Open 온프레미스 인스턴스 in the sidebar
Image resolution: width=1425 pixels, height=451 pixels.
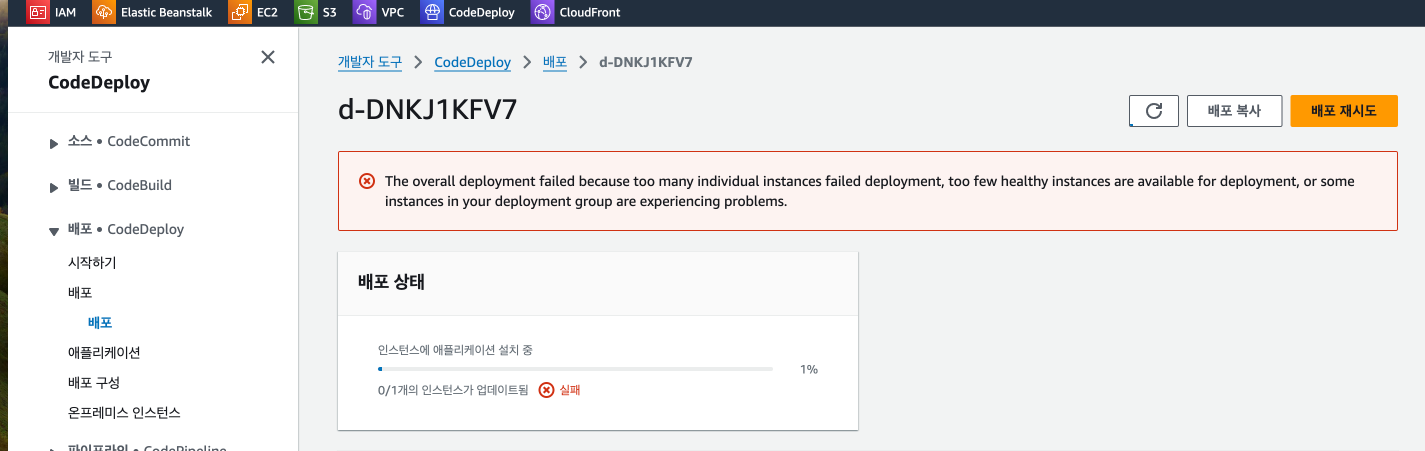124,413
